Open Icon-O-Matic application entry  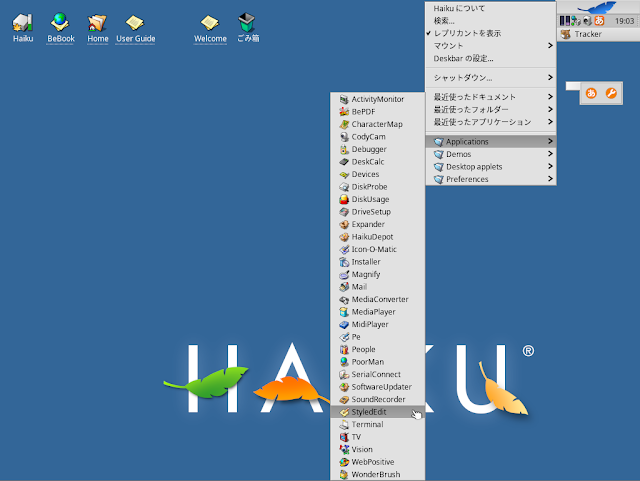click(x=378, y=249)
